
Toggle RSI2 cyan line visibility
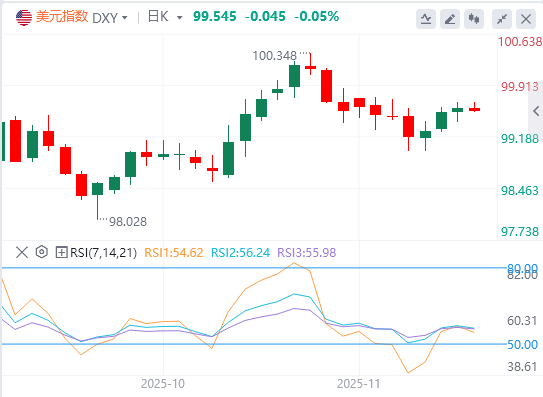[240, 253]
